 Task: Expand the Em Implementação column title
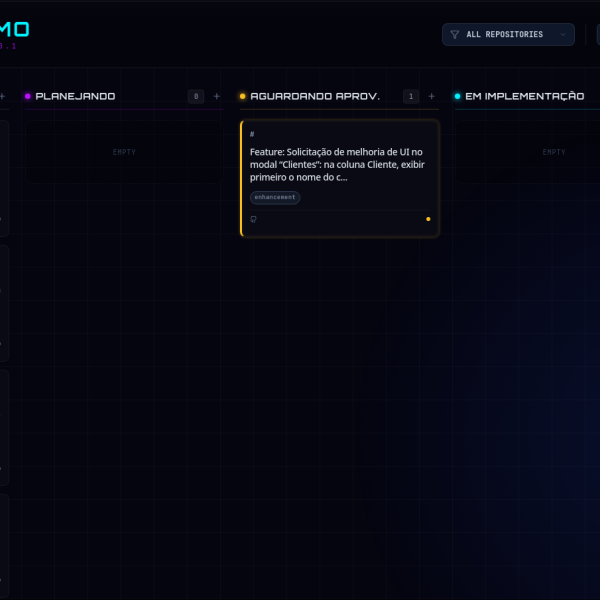pyautogui.click(x=524, y=97)
